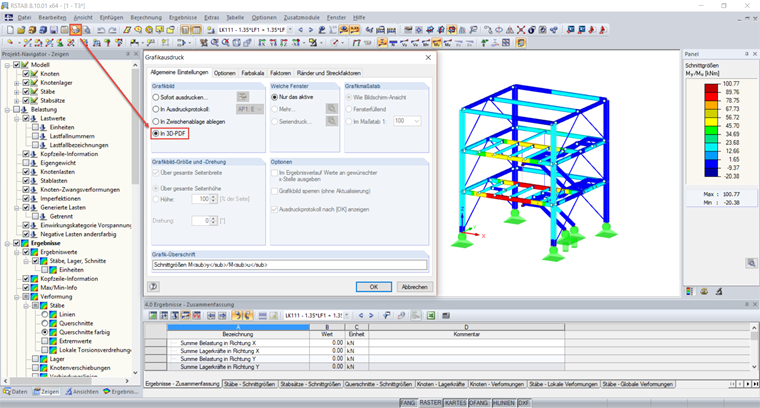Collapse the Ergebnisse tree node
This screenshot has height=408, width=760.
point(7,243)
